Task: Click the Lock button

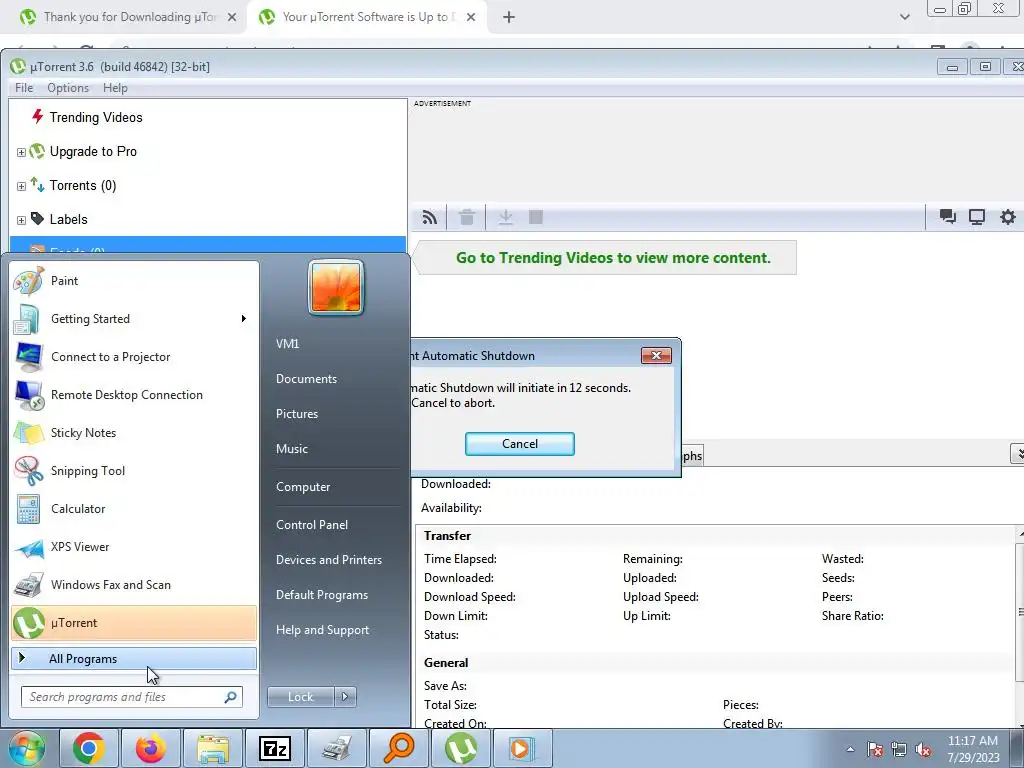Action: point(300,697)
